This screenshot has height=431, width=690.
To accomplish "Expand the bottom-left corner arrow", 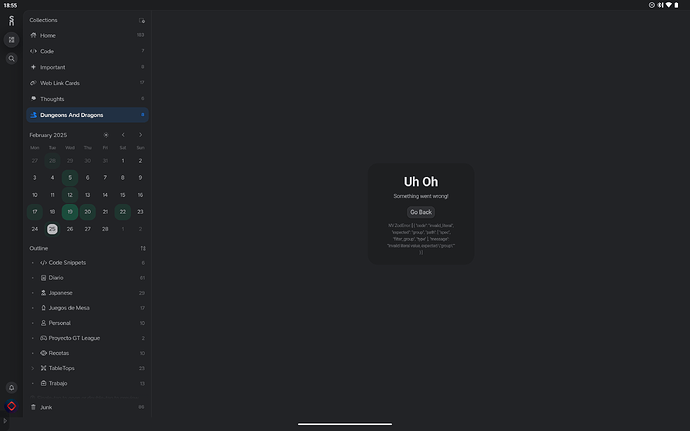I will [x=5, y=421].
